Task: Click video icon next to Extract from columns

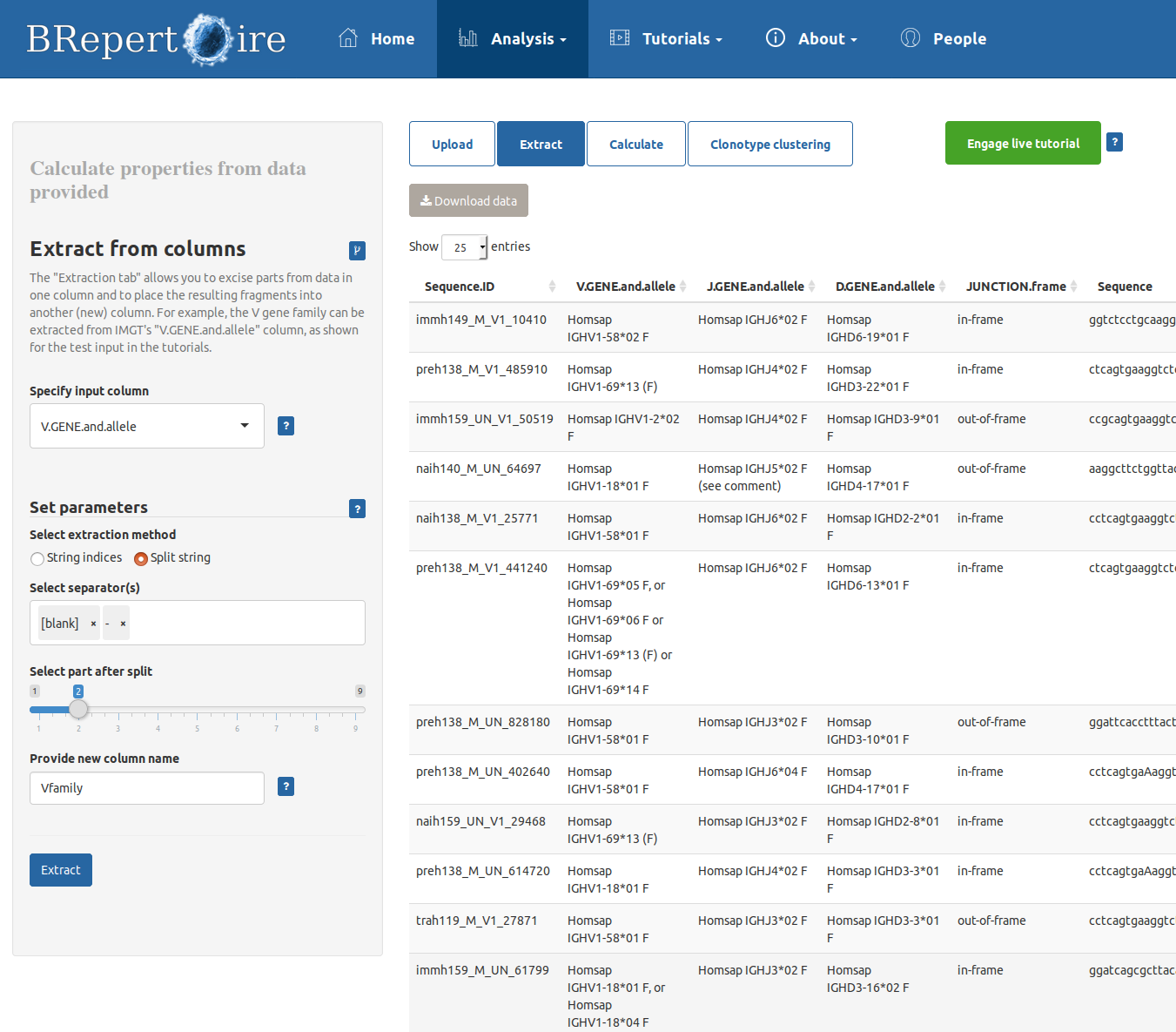Action: tap(357, 251)
